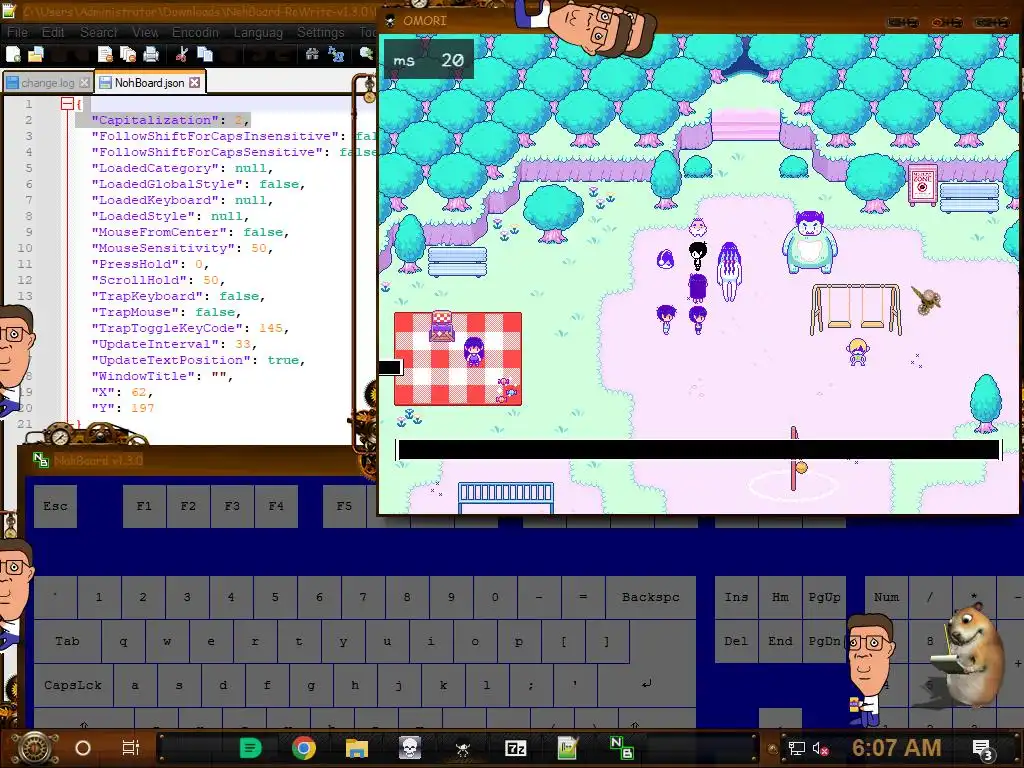Click the Backspc key in NohBoard

[650, 597]
